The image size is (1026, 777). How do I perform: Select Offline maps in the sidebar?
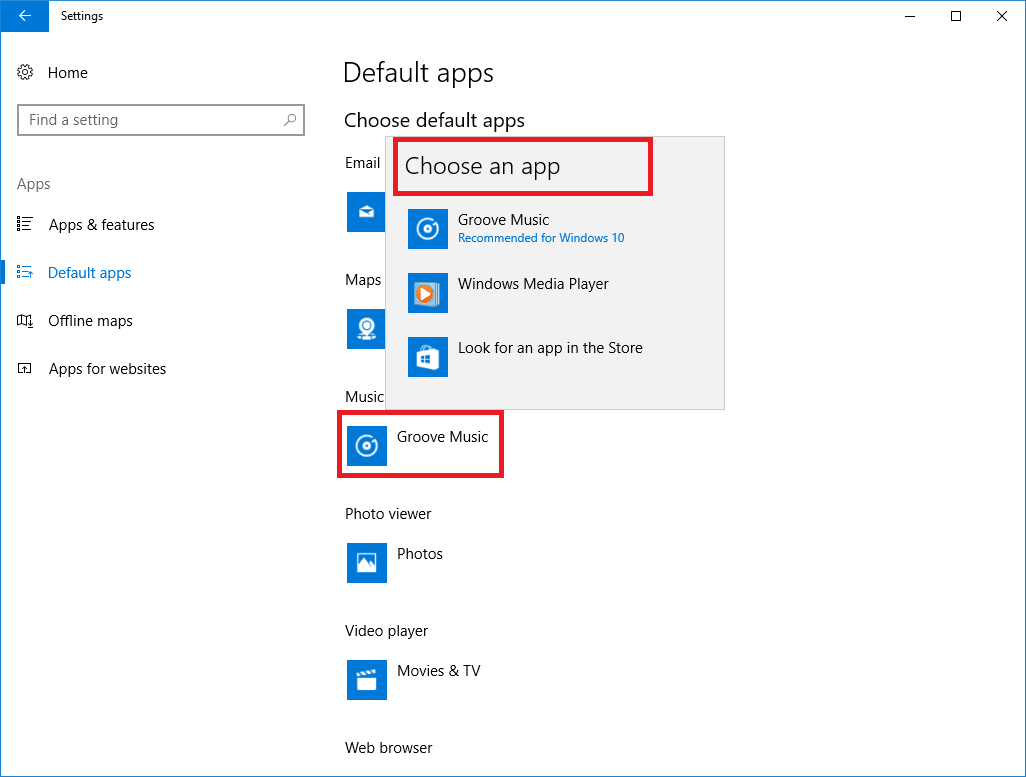coord(90,320)
